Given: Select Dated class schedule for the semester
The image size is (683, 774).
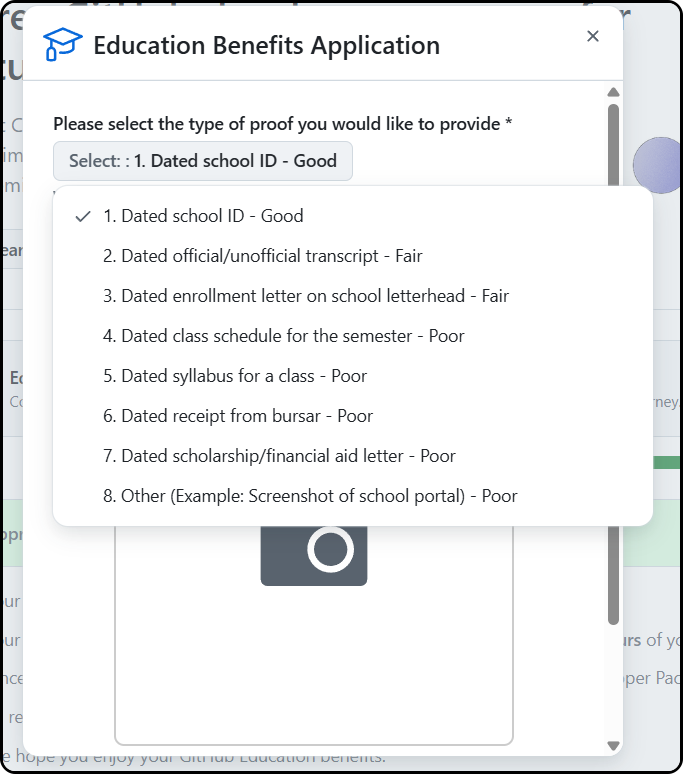Looking at the screenshot, I should click(x=352, y=336).
